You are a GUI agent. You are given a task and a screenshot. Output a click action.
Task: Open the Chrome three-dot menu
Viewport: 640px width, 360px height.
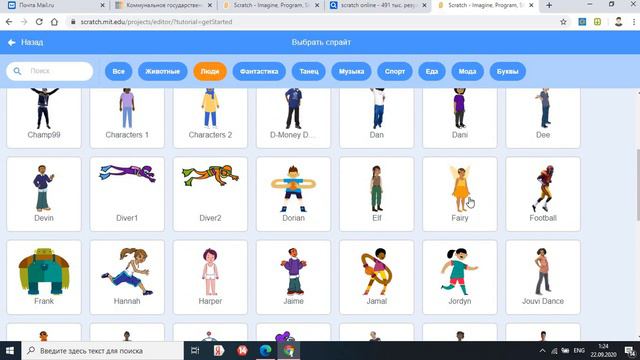click(x=633, y=22)
